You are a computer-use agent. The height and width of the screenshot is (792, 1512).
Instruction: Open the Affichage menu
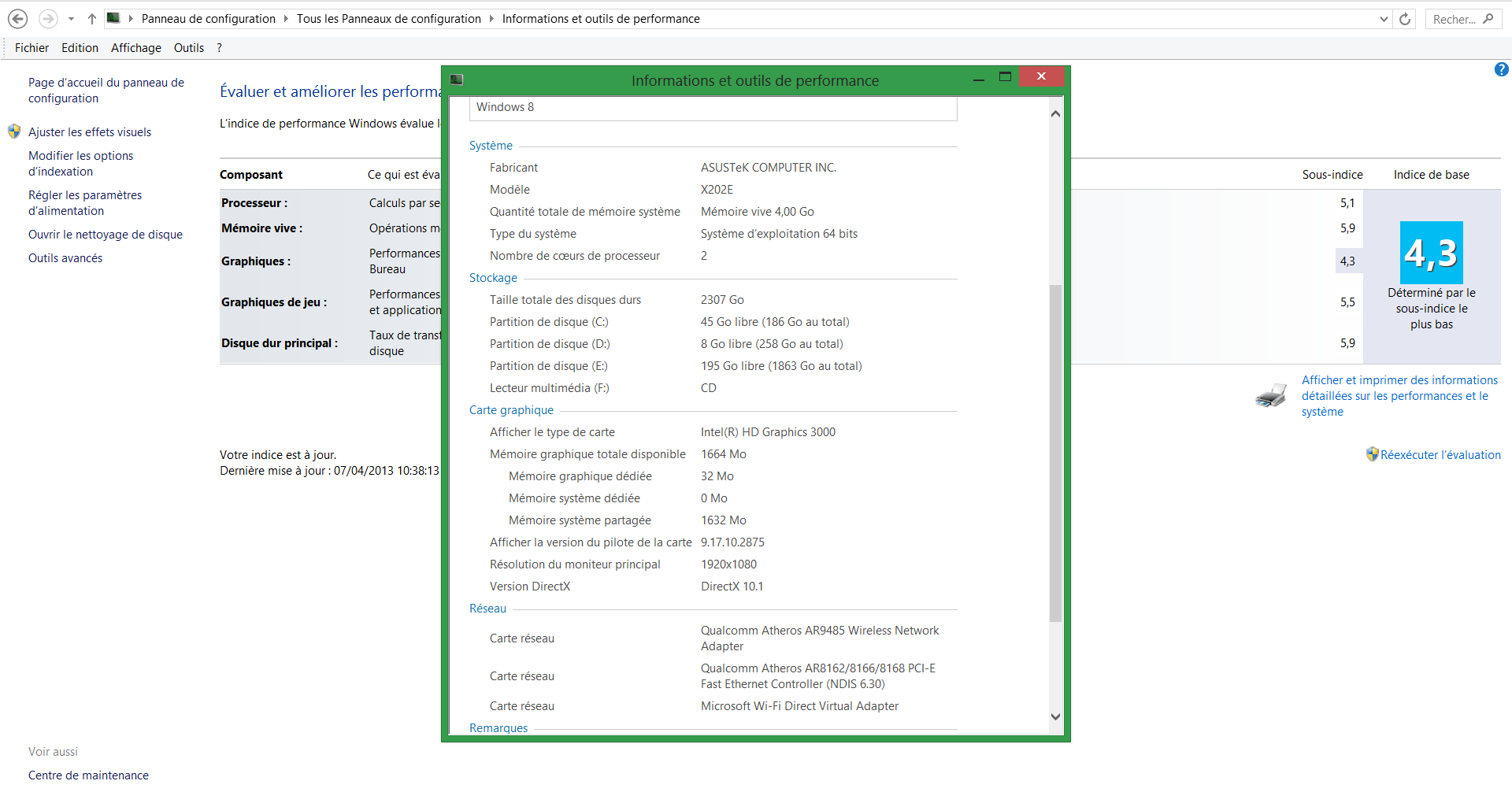pyautogui.click(x=135, y=48)
